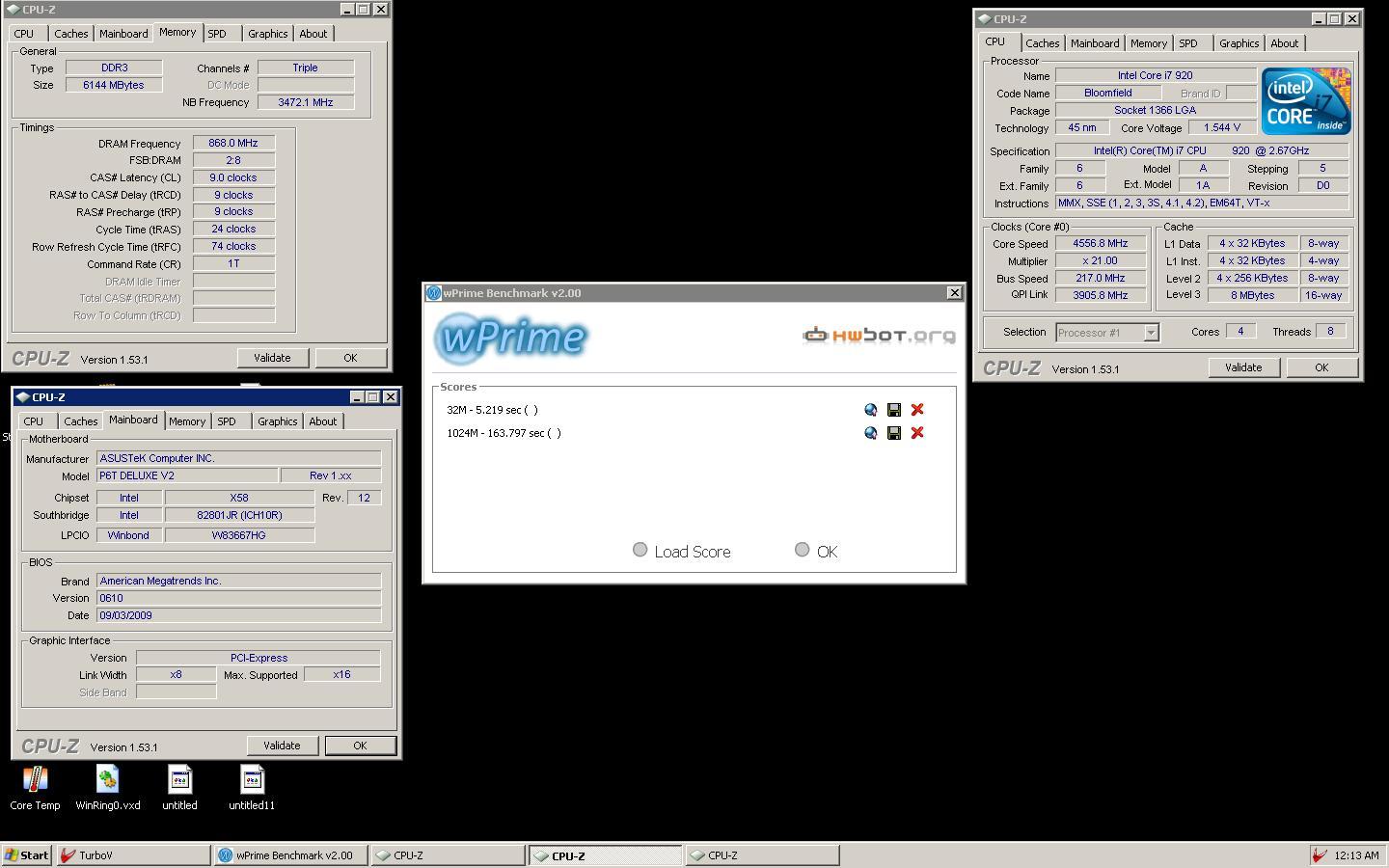
Task: Open CPU tab in Mainboard CPU-Z window
Action: (34, 421)
